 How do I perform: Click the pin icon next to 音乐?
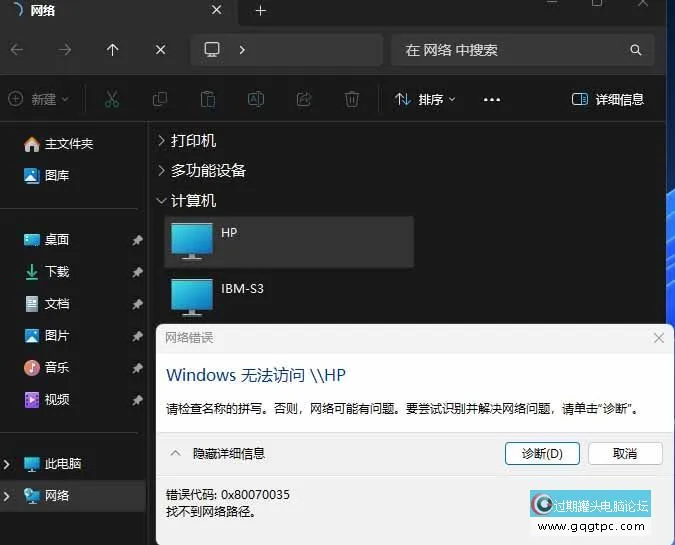pyautogui.click(x=137, y=368)
